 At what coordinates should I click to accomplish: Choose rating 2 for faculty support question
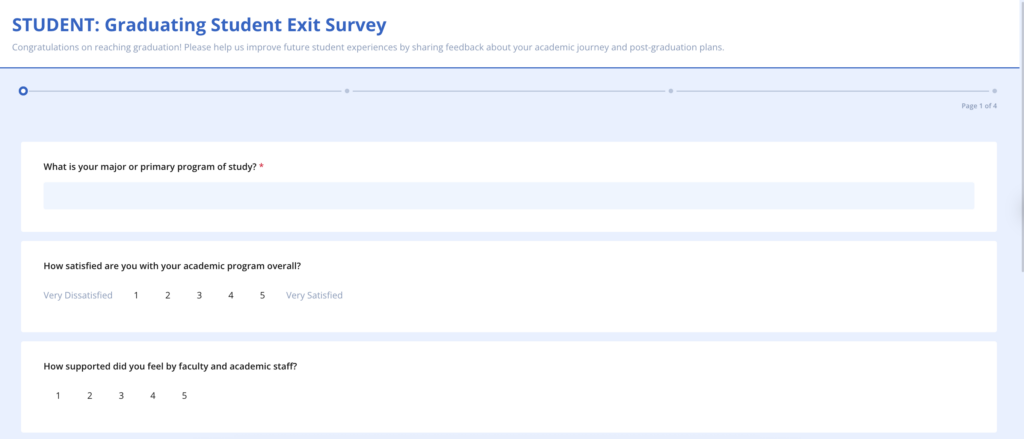click(89, 395)
